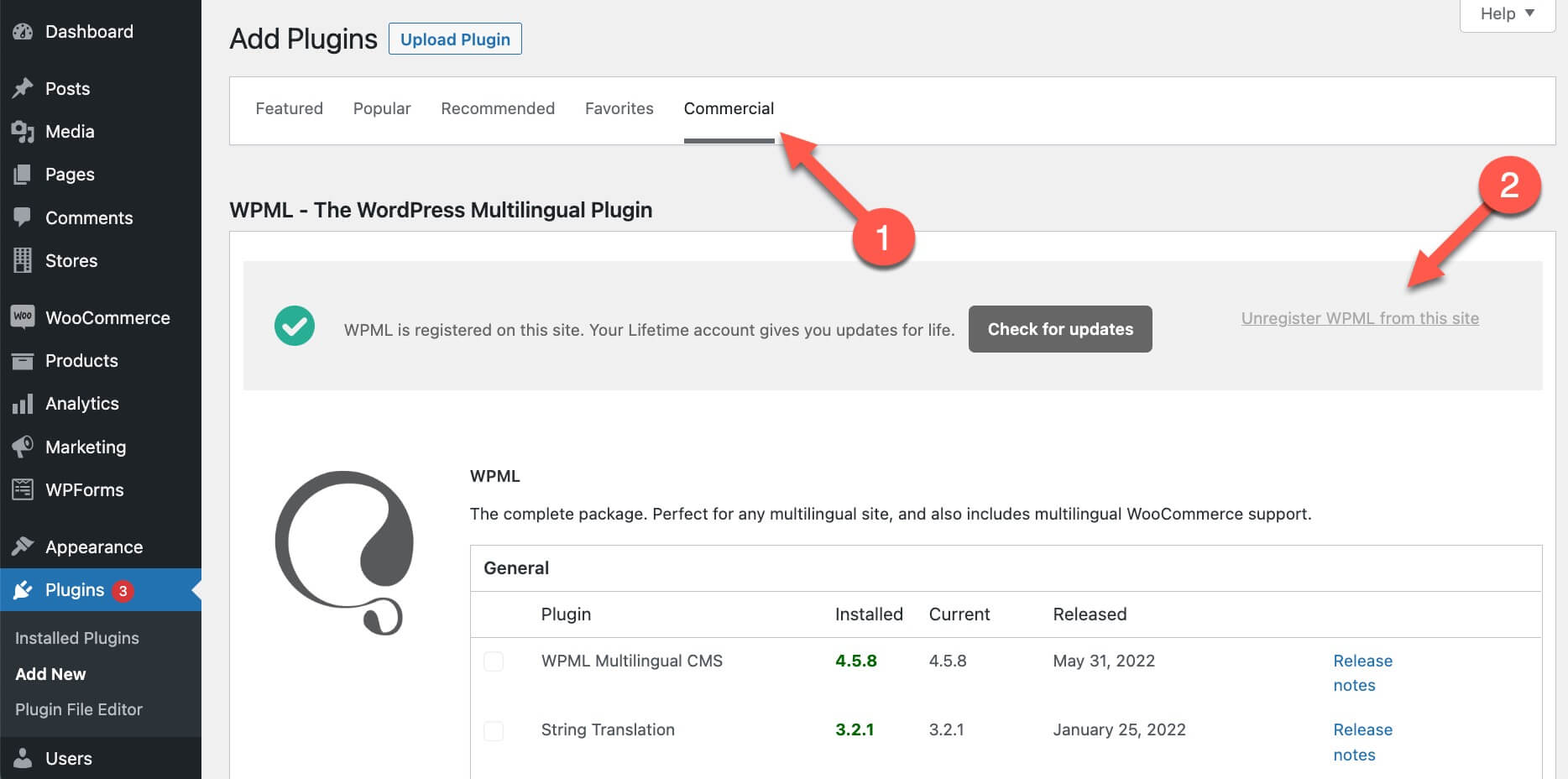This screenshot has width=1568, height=779.
Task: Click the Appearance paintbrush icon
Action: click(x=23, y=546)
